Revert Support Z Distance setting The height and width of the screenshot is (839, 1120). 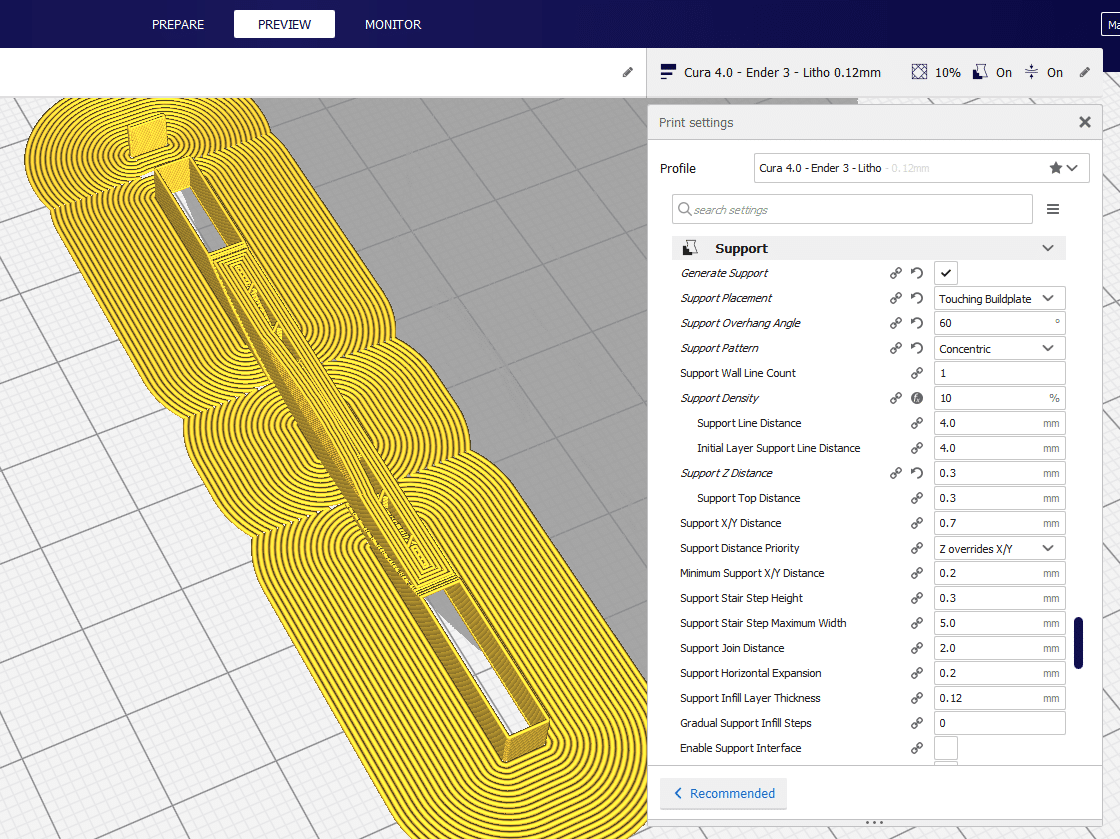point(917,473)
